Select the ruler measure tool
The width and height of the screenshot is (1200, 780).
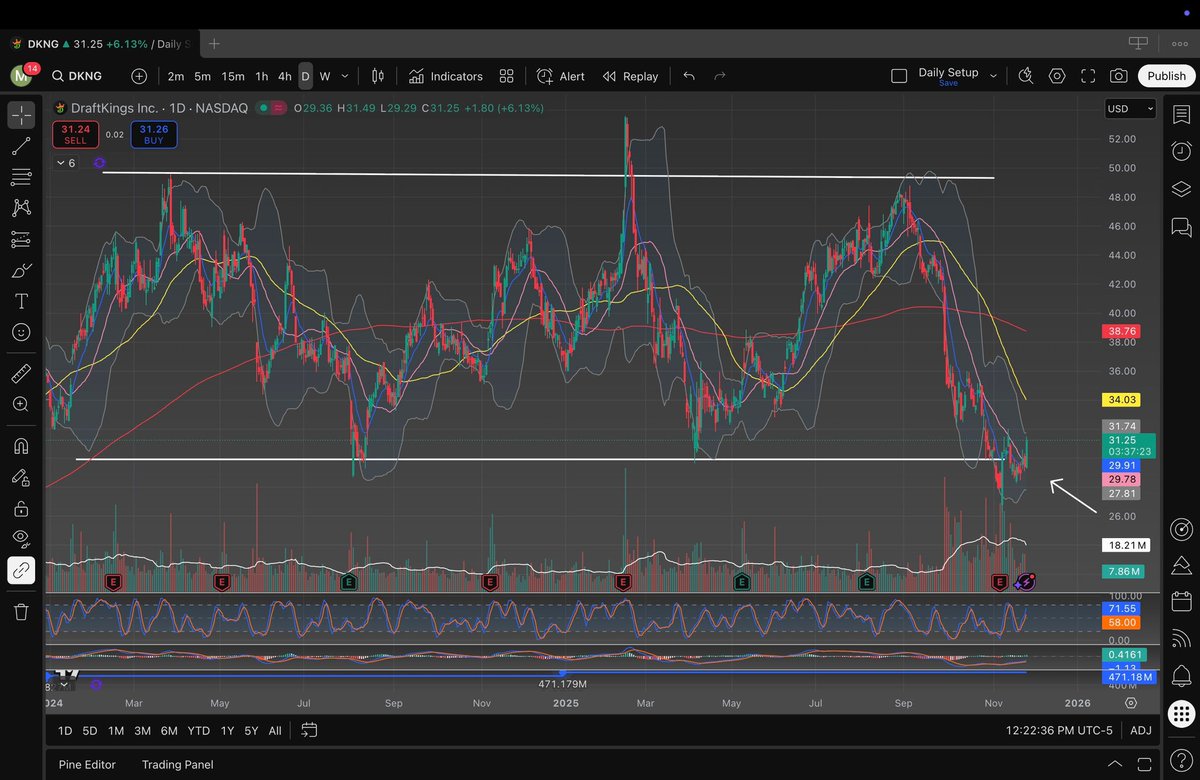pos(21,373)
